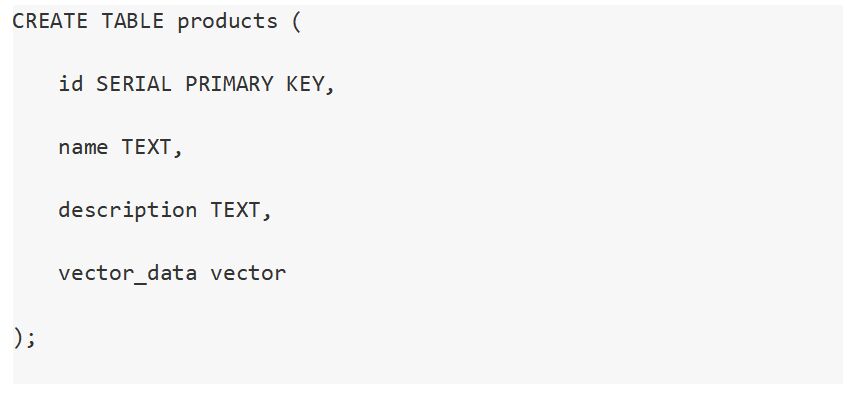The height and width of the screenshot is (395, 851).
Task: Click the CREATE keyword
Action: [50, 21]
